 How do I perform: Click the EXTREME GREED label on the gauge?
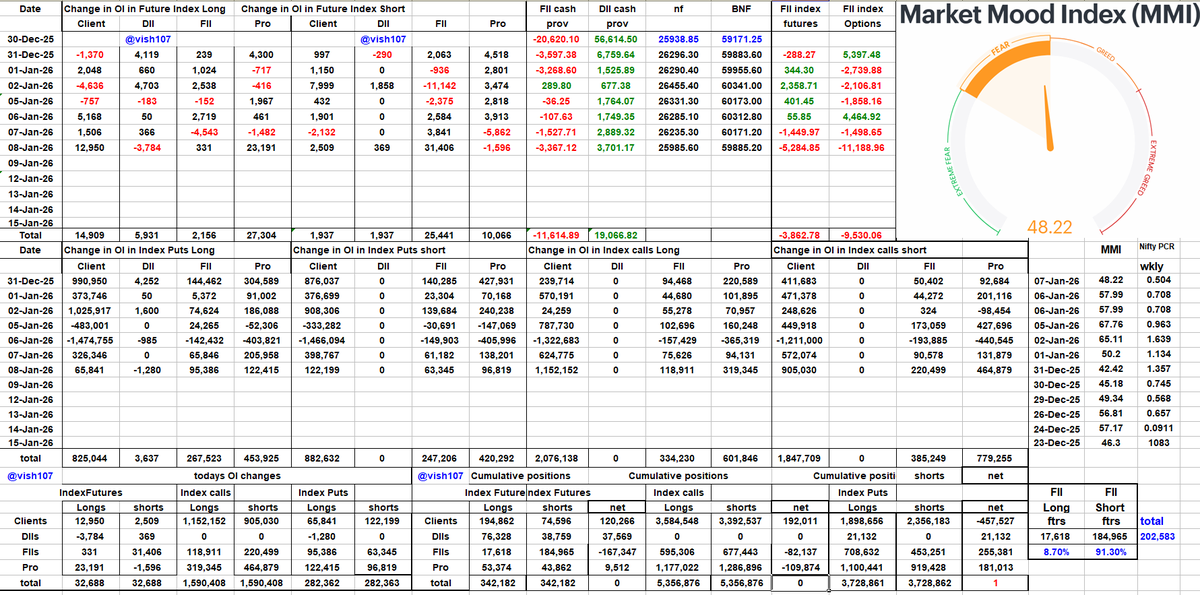point(1149,166)
